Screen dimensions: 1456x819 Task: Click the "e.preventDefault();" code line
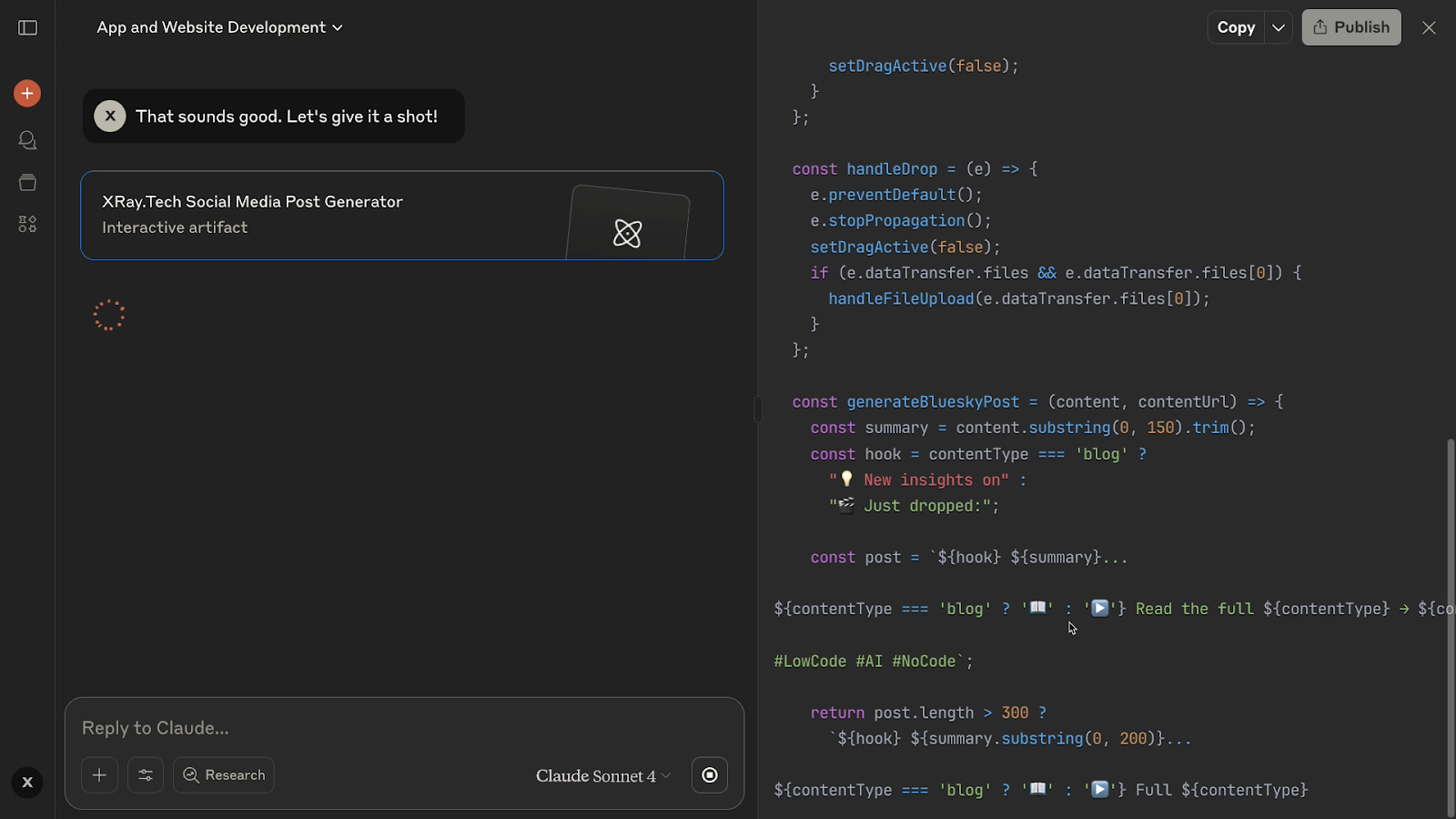[896, 195]
